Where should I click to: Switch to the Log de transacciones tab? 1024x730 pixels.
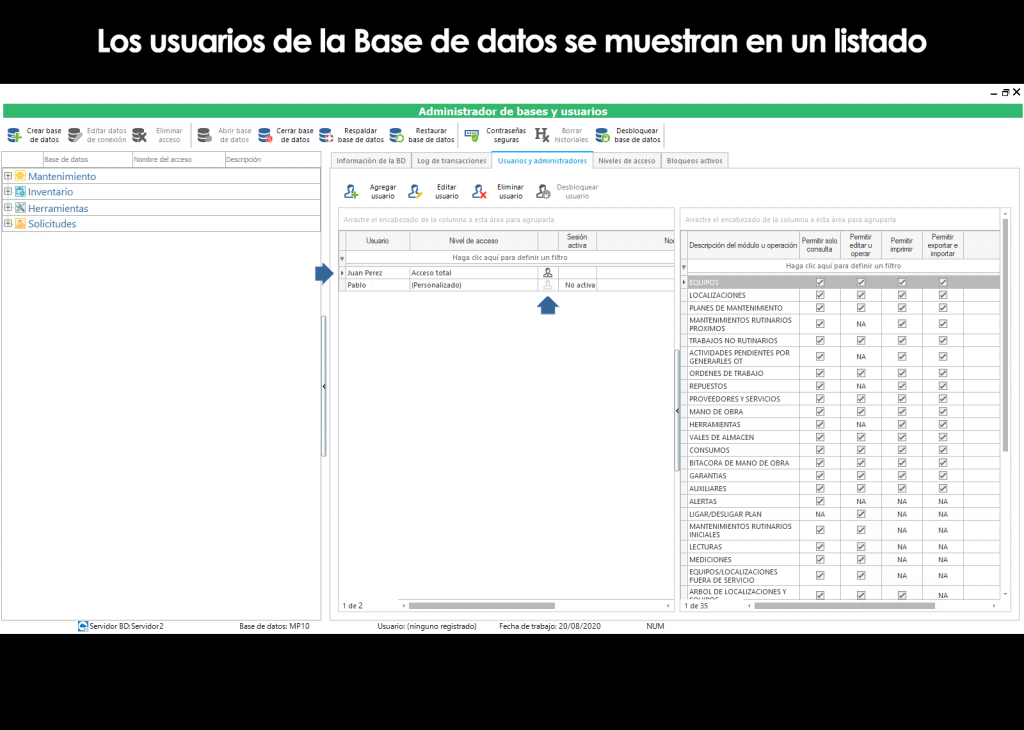452,160
